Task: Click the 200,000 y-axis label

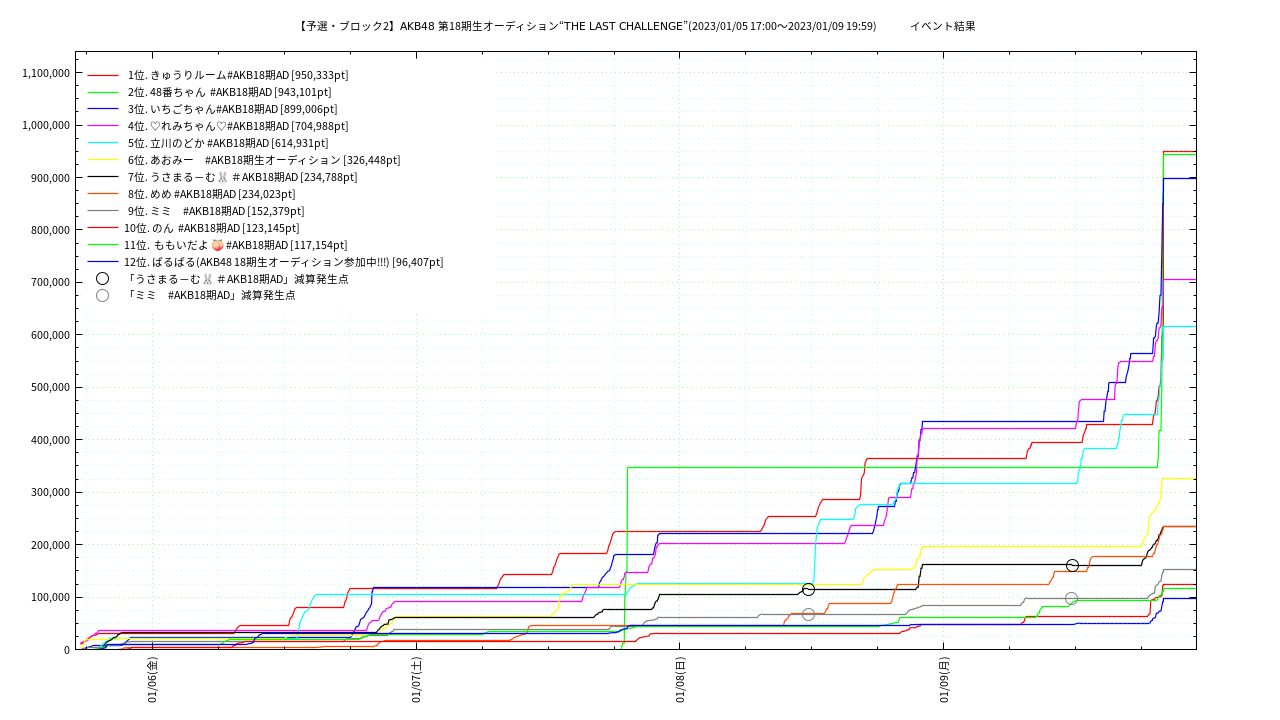Action: [51, 545]
